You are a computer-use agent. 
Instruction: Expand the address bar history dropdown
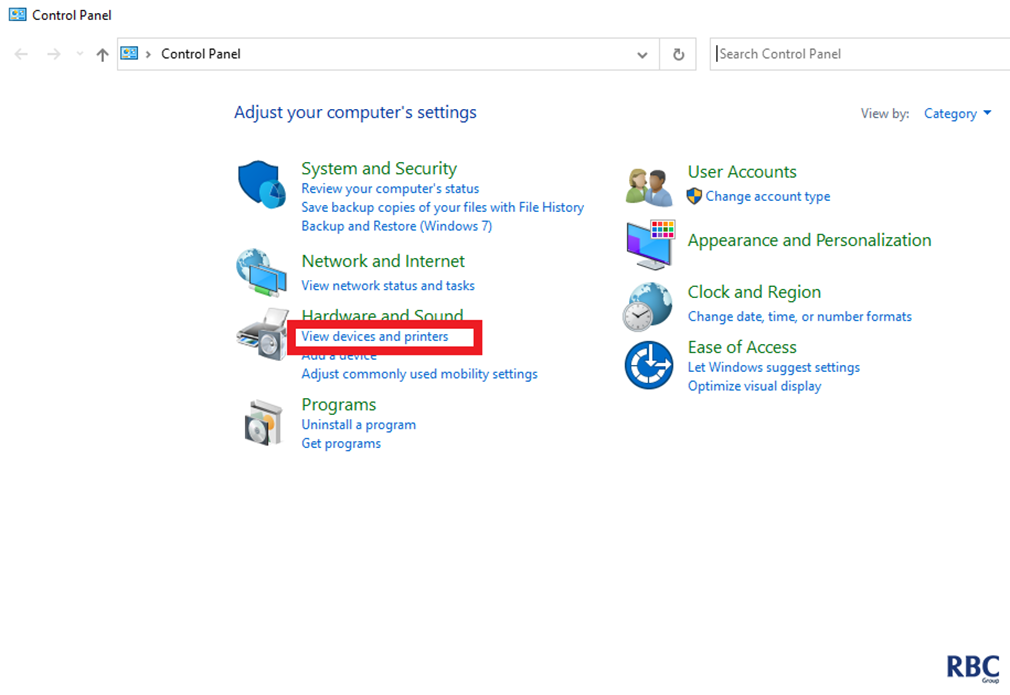tap(642, 55)
